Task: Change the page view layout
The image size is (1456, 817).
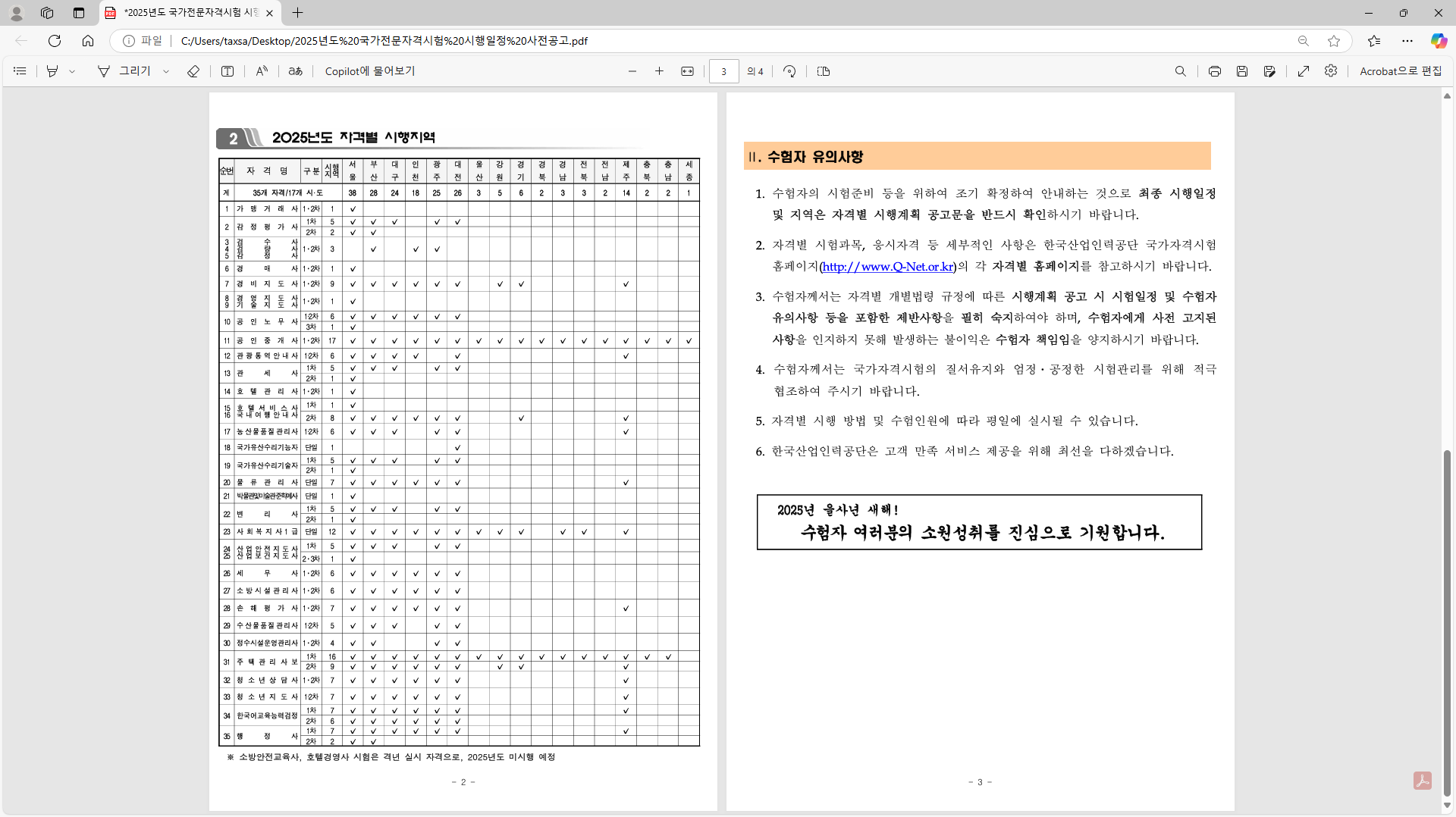Action: [x=824, y=71]
